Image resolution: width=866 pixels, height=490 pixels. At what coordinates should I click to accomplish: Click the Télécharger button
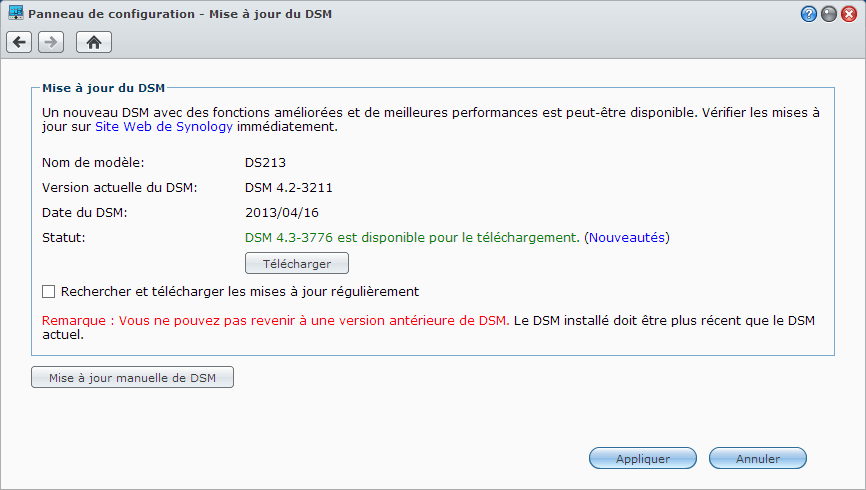[297, 264]
